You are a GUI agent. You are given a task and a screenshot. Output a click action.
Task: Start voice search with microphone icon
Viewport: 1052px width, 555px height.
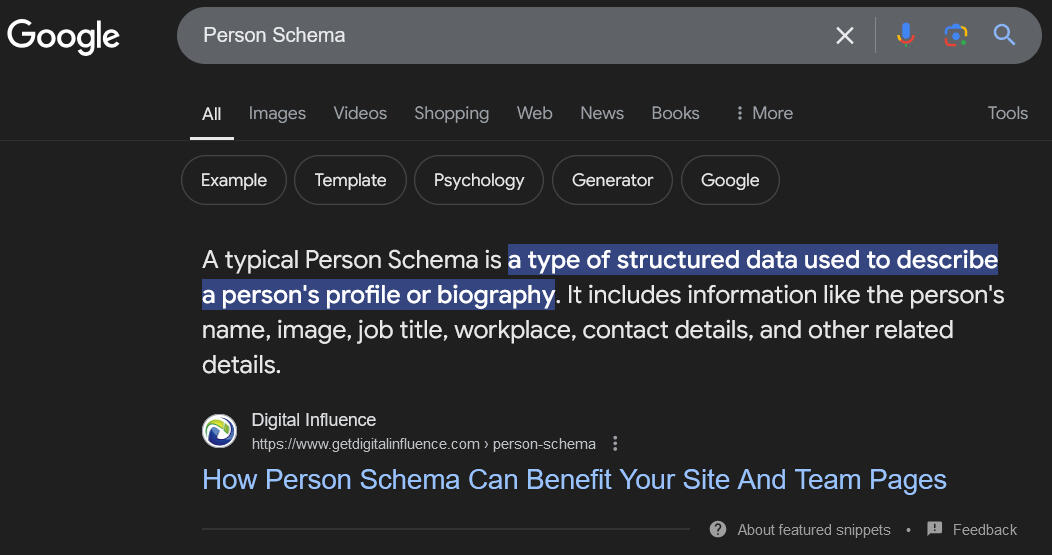(906, 36)
